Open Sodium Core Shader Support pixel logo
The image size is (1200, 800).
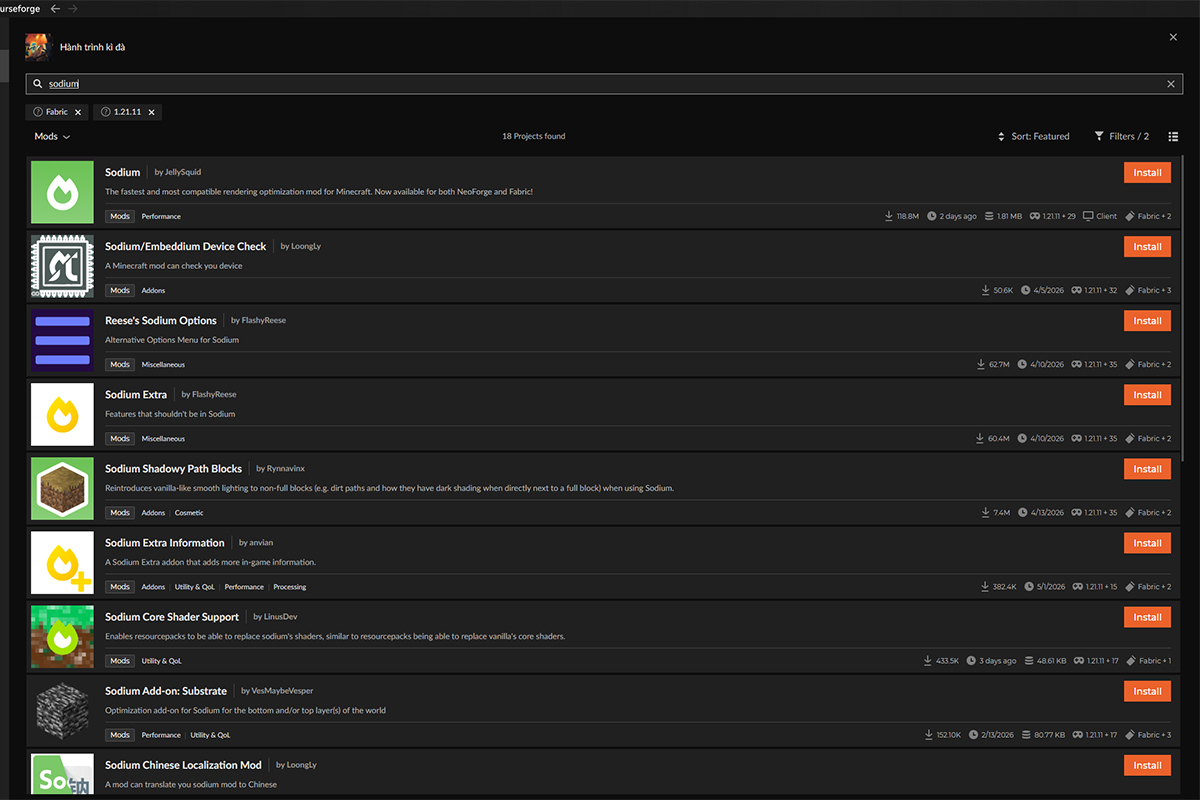click(62, 636)
